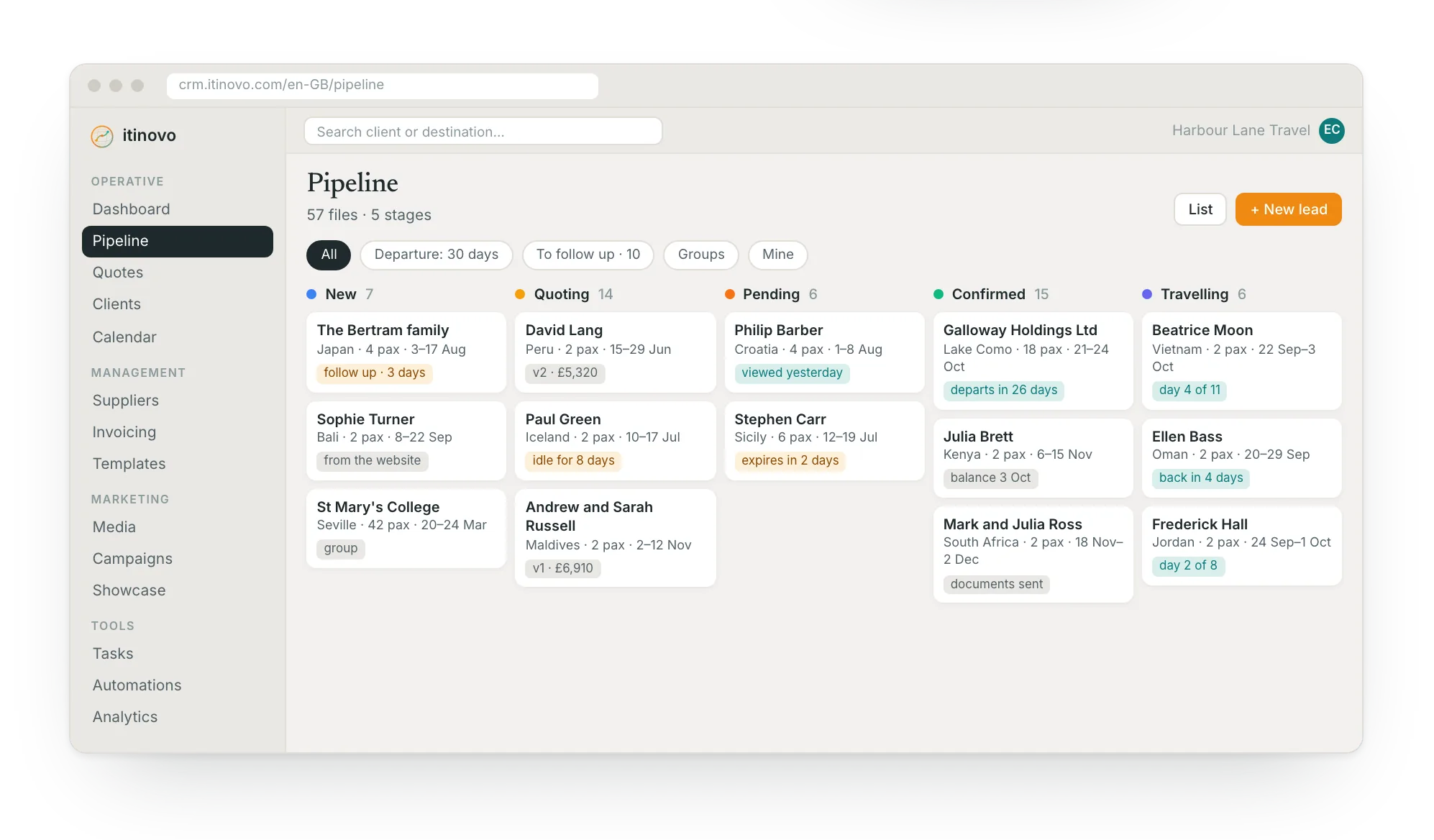Screen dimensions: 1434x840
Task: Click the itinovo logo icon
Action: tap(102, 136)
